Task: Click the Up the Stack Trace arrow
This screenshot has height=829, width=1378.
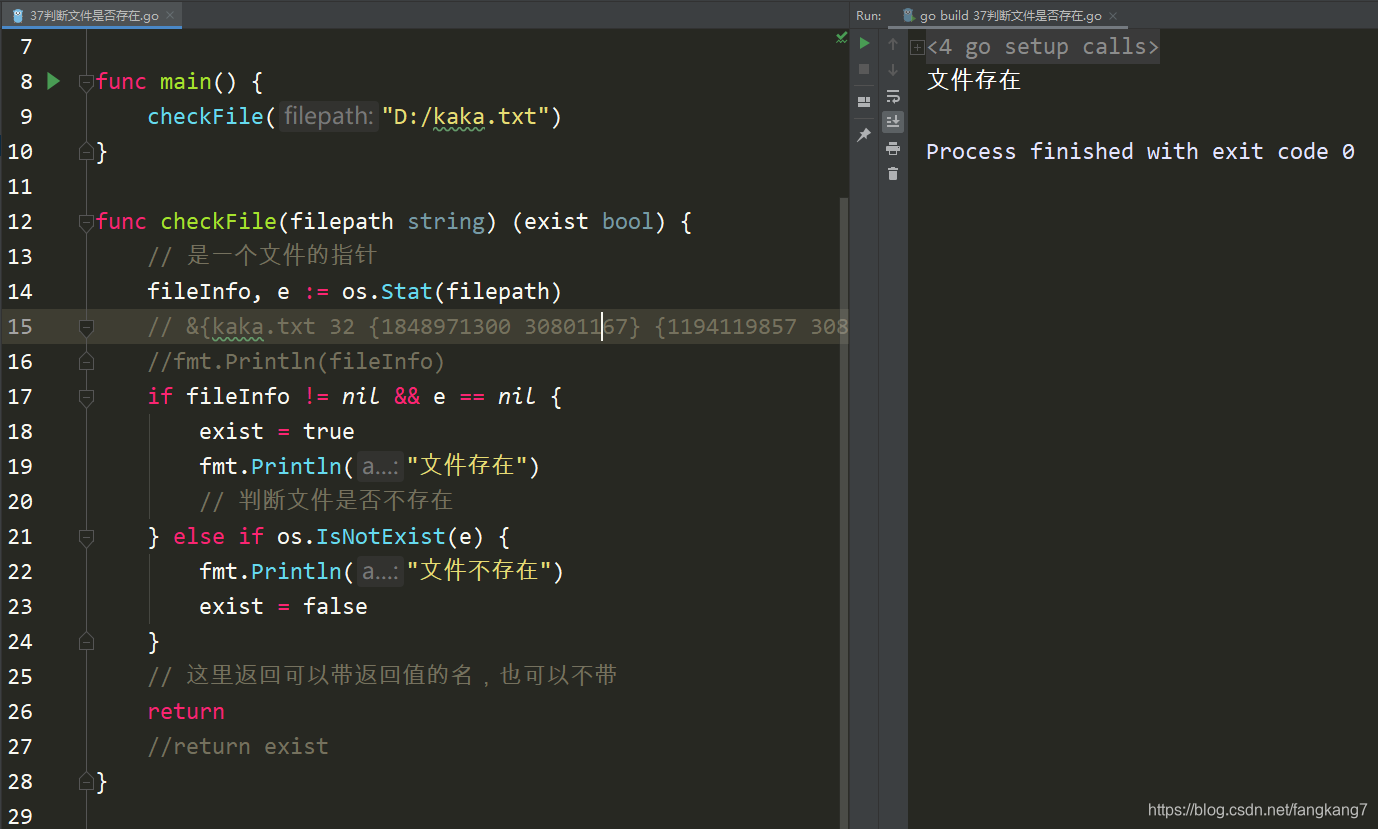Action: coord(893,44)
